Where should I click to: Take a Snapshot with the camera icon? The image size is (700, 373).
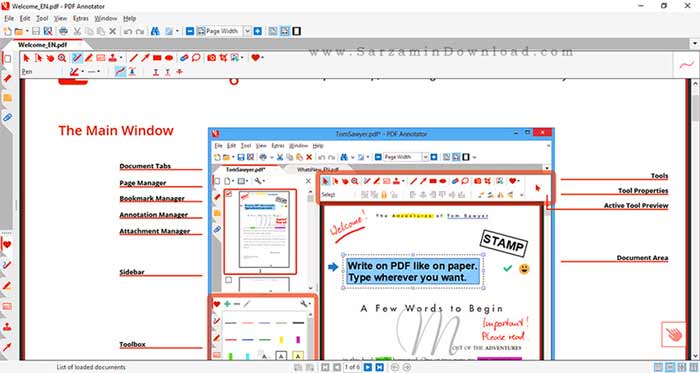[212, 58]
